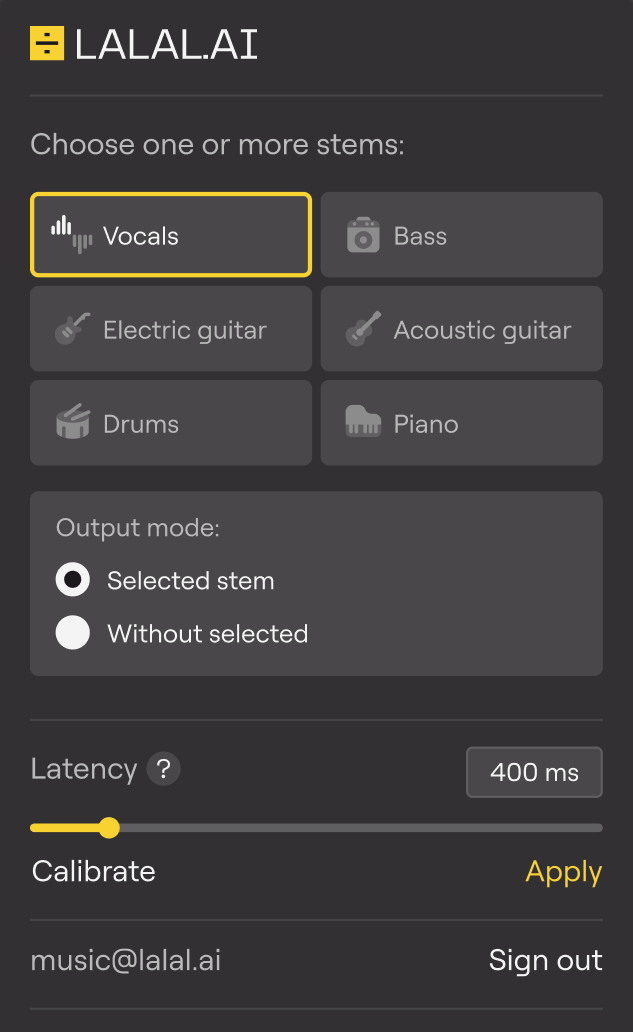Viewport: 633px width, 1032px height.
Task: Click the LALAL.AI logo icon
Action: [x=47, y=43]
